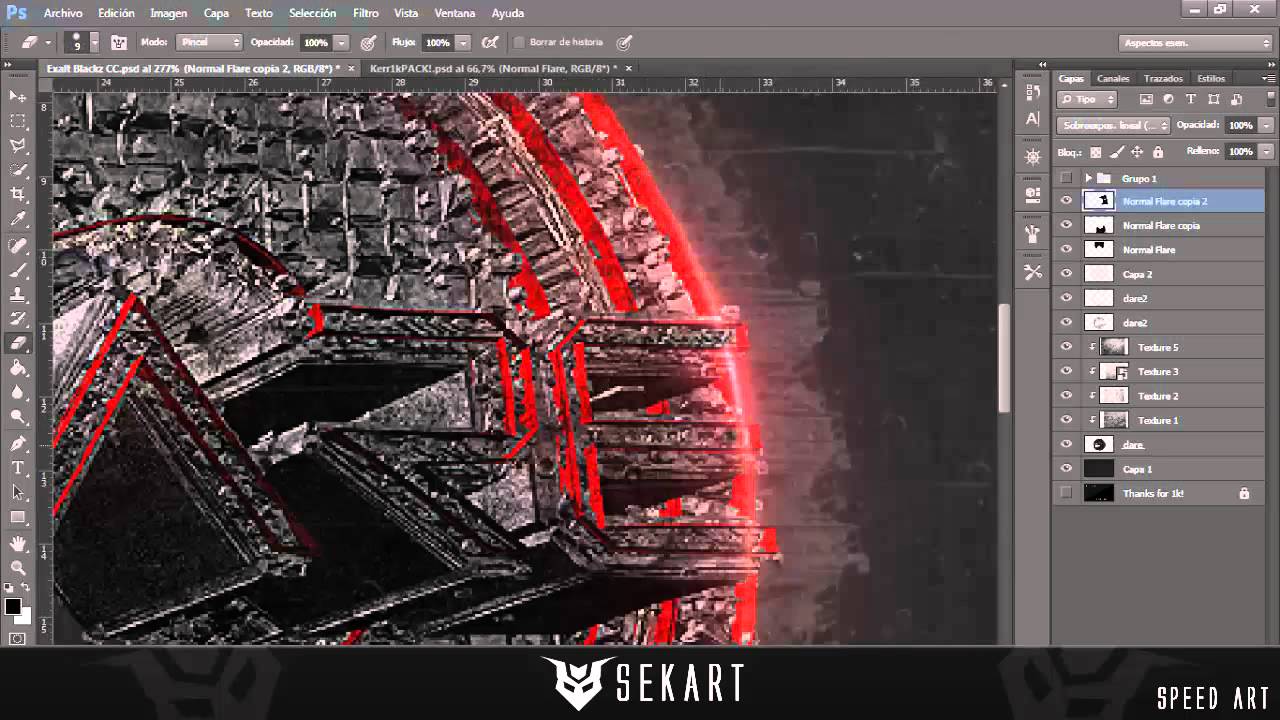Screen dimensions: 1280x720
Task: Click lock transparent pixels icon
Action: (x=1095, y=152)
